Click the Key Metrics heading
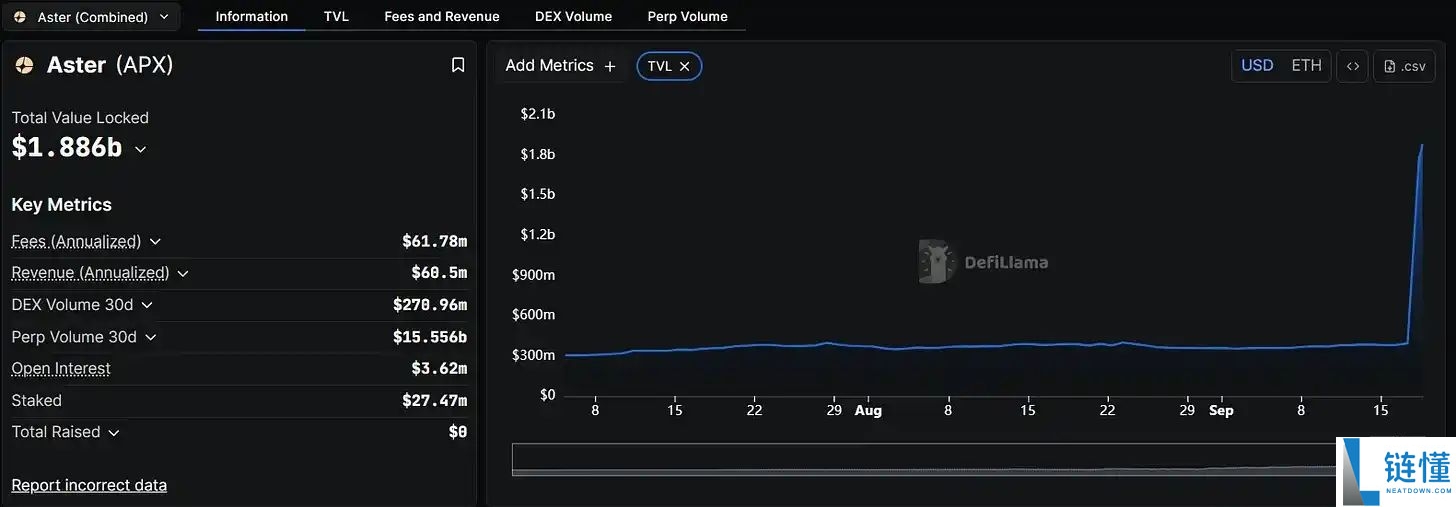Image resolution: width=1456 pixels, height=507 pixels. tap(61, 205)
